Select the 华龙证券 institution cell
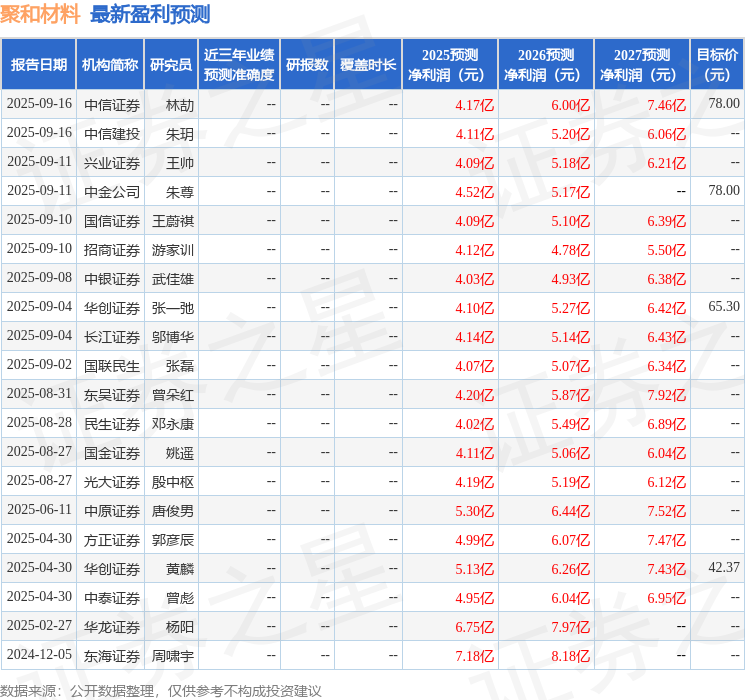 (112, 627)
